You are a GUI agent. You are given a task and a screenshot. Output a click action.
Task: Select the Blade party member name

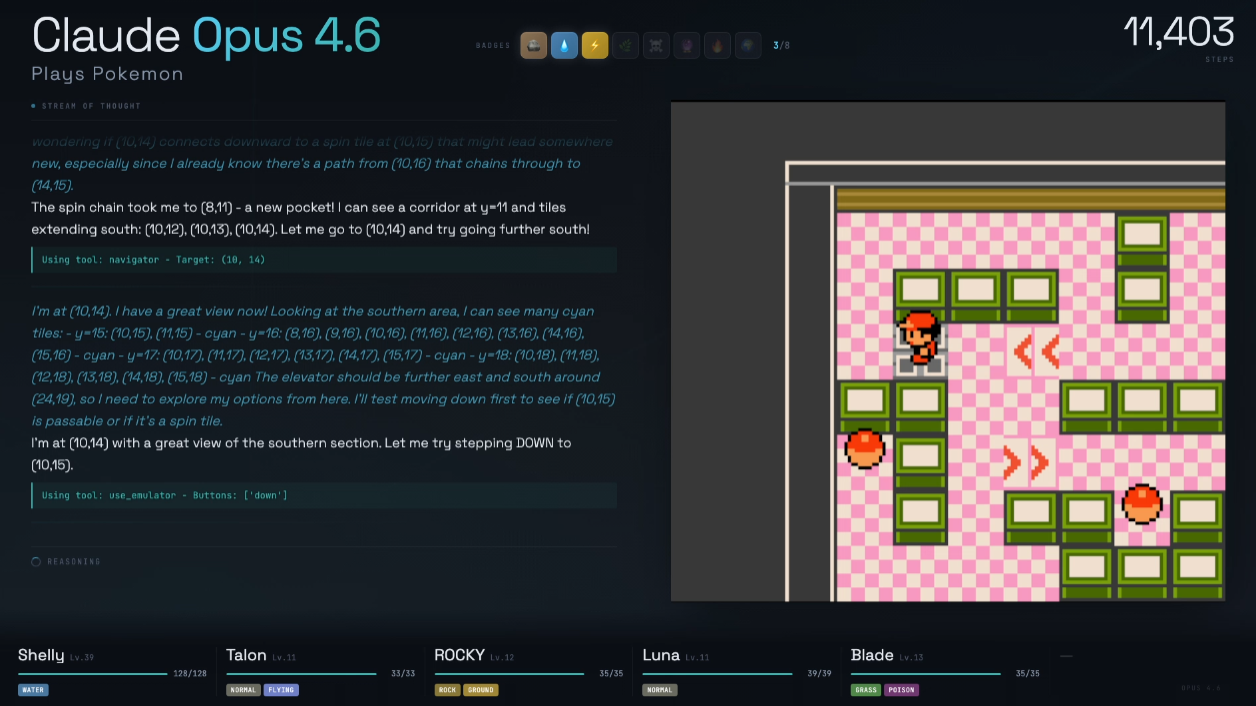872,655
